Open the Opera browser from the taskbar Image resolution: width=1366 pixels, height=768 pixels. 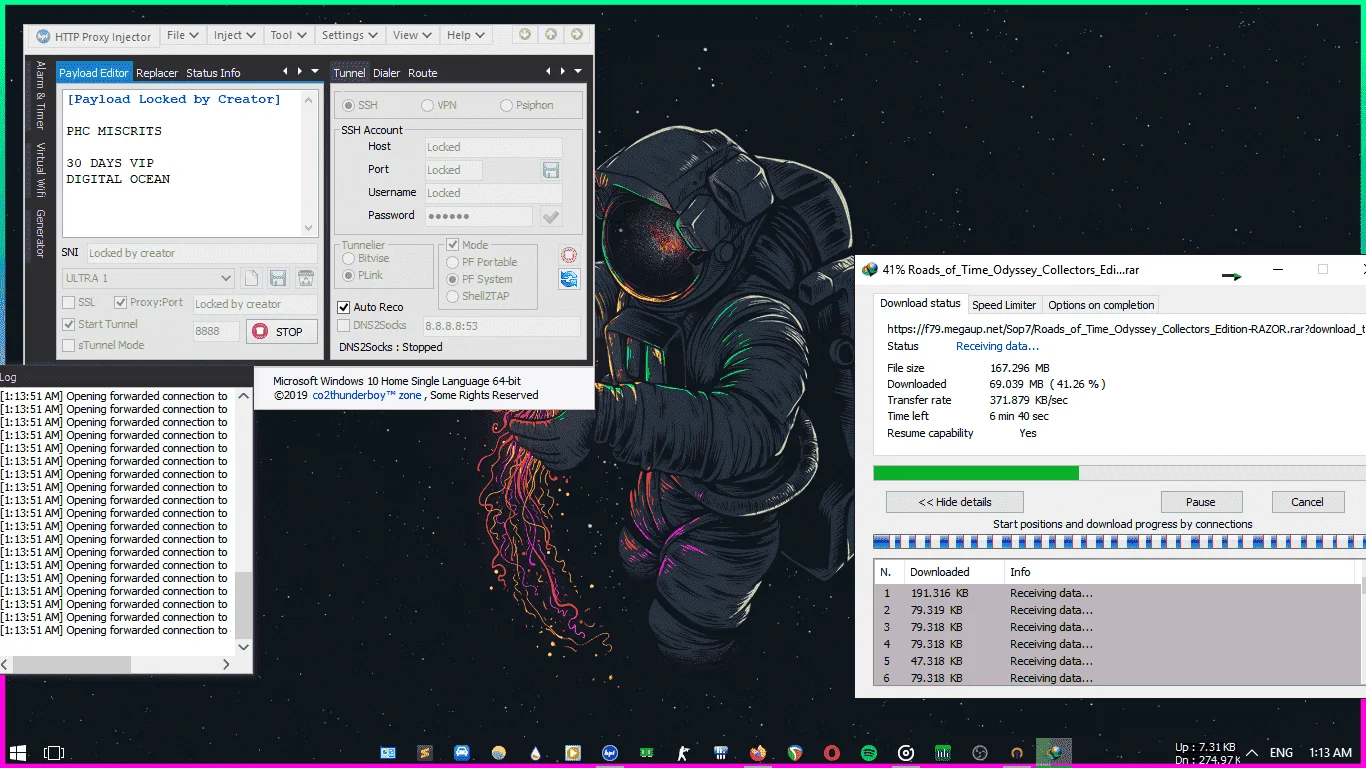(x=832, y=752)
